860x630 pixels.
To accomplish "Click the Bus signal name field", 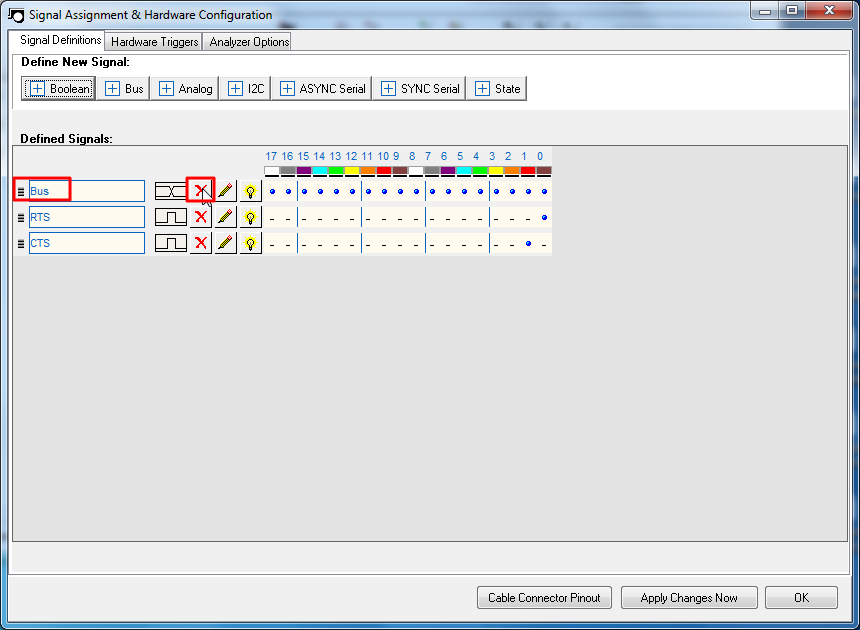I will pyautogui.click(x=87, y=191).
